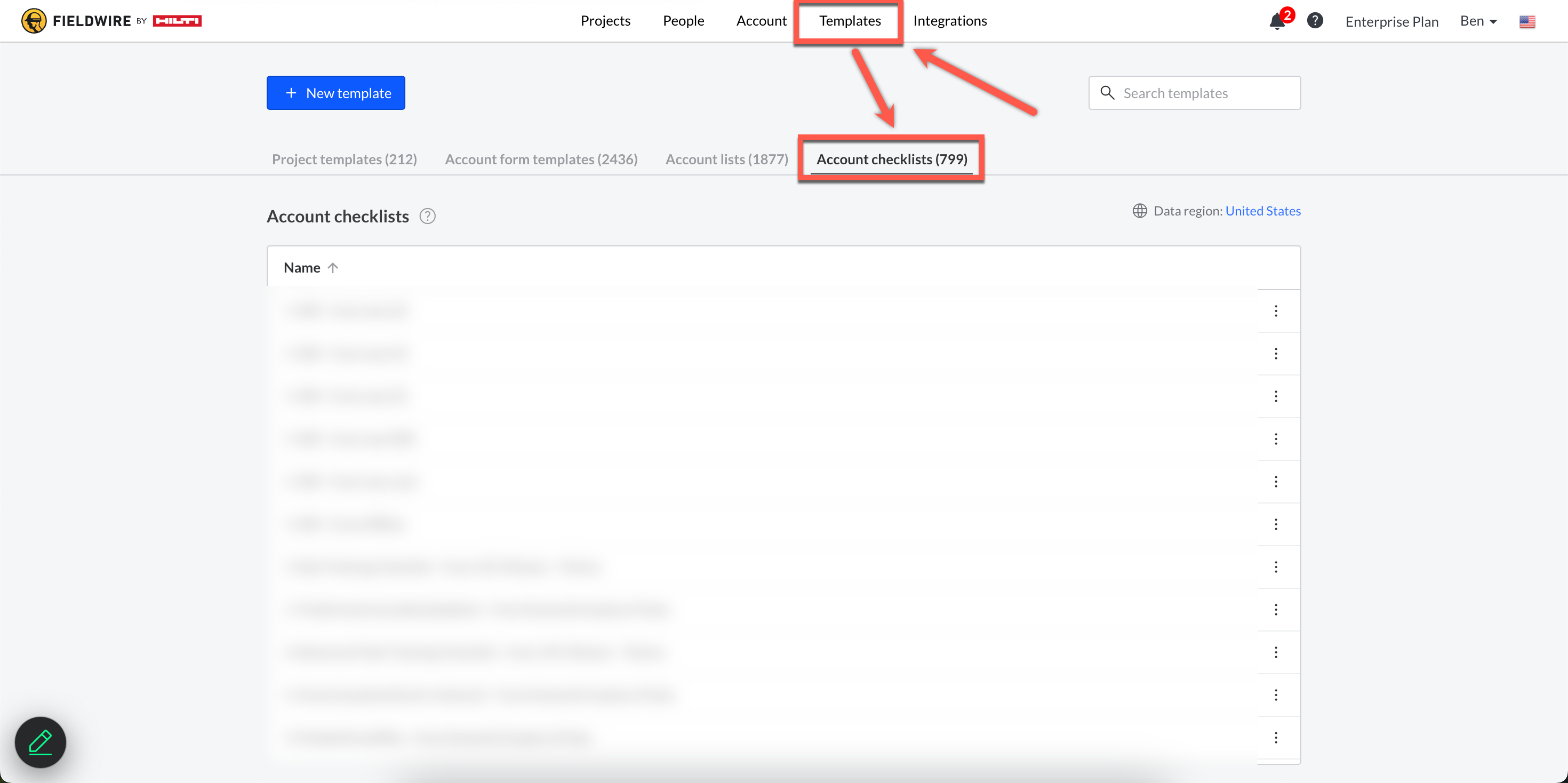Open three-dot menu of first checklist row
1568x783 pixels.
pos(1276,311)
